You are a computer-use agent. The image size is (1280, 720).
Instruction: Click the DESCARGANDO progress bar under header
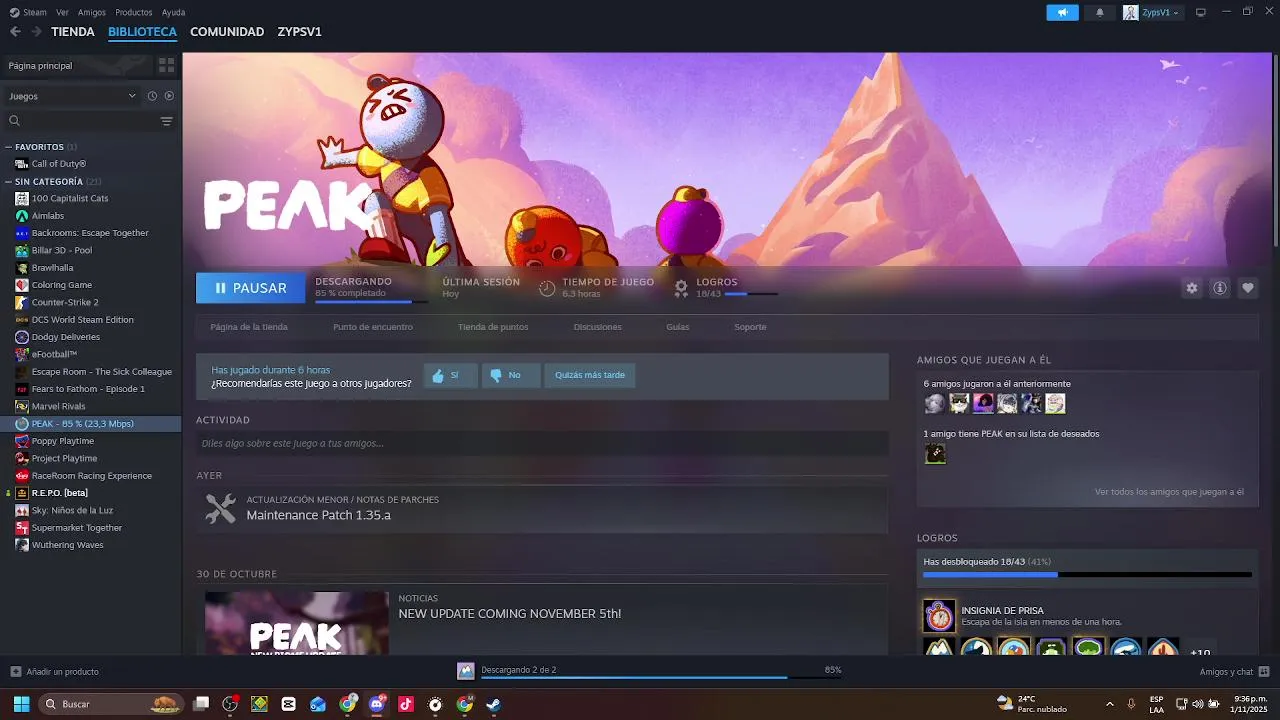371,301
